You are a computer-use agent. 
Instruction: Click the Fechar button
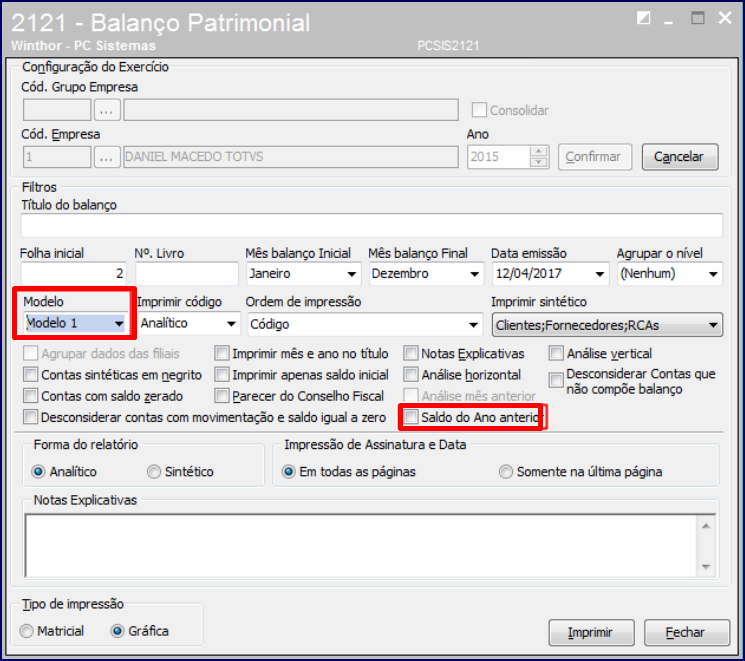coord(686,632)
